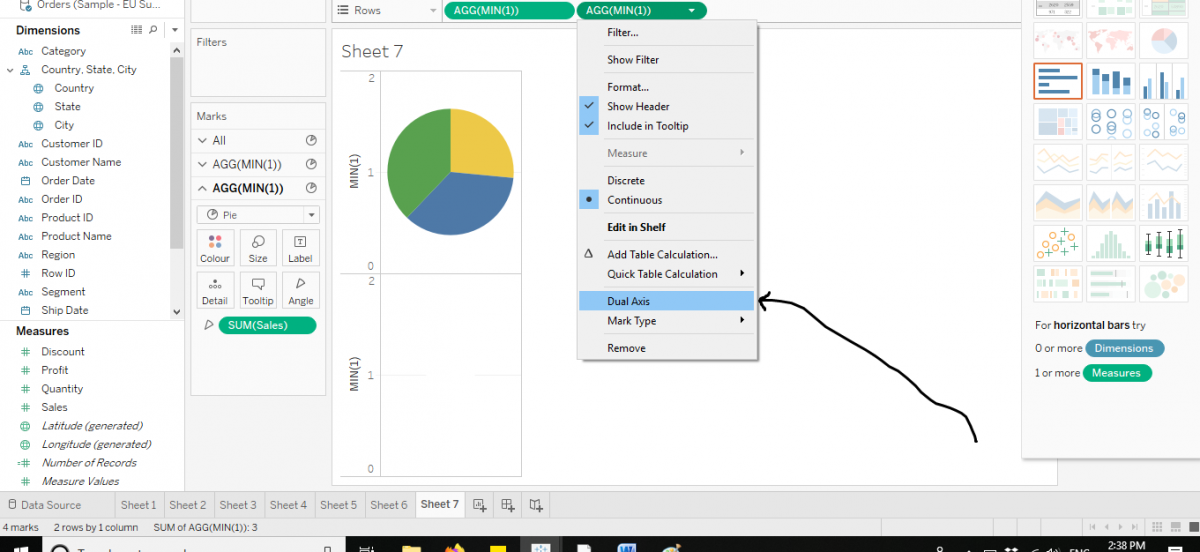
Task: Switch to Sheet 6 tab
Action: (x=389, y=505)
